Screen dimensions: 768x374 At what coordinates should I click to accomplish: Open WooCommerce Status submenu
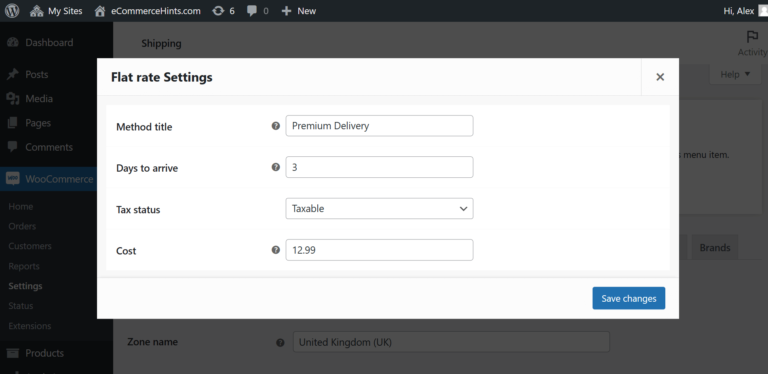coord(21,305)
